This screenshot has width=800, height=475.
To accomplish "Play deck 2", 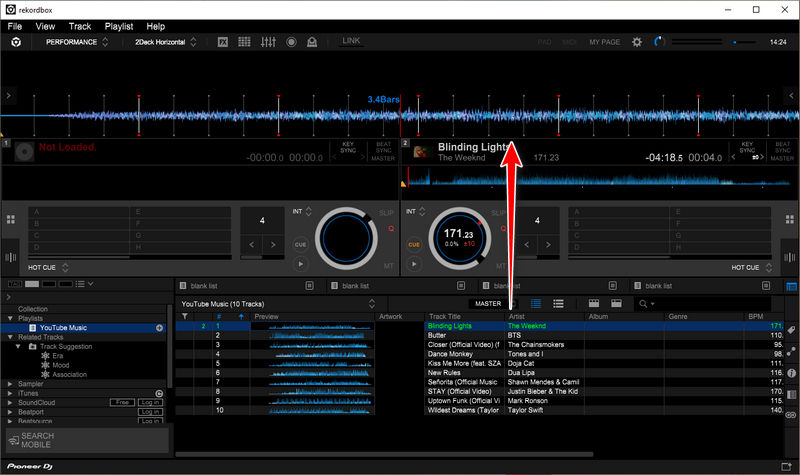I will (x=414, y=264).
